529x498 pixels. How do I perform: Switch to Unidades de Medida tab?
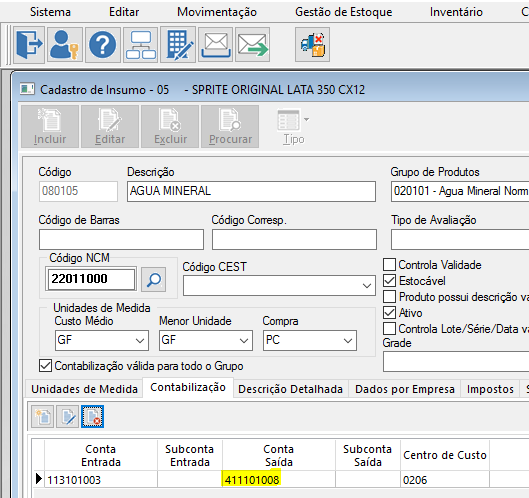click(84, 389)
